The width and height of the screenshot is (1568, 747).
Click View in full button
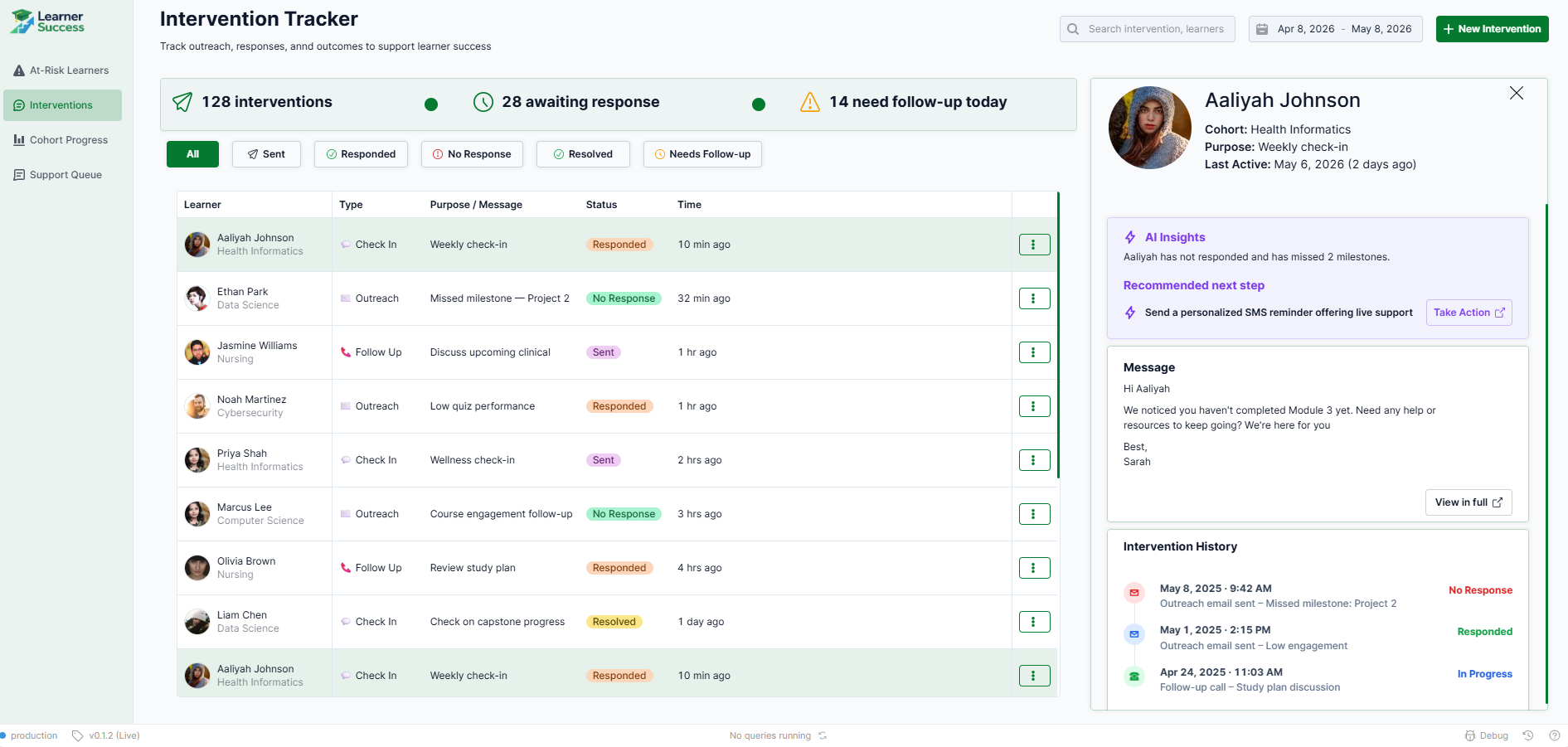(x=1468, y=502)
